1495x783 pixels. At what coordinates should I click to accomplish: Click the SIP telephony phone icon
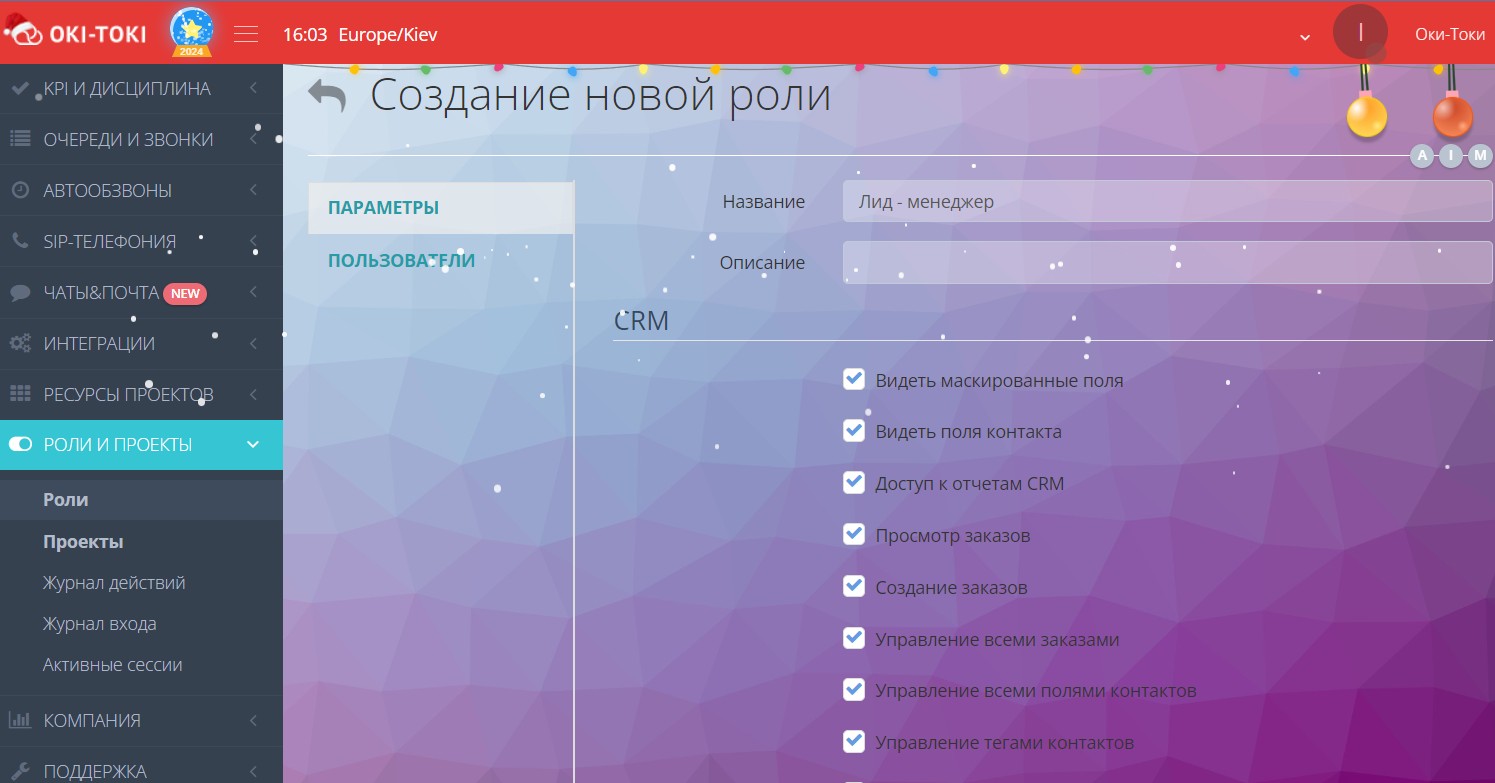click(19, 241)
